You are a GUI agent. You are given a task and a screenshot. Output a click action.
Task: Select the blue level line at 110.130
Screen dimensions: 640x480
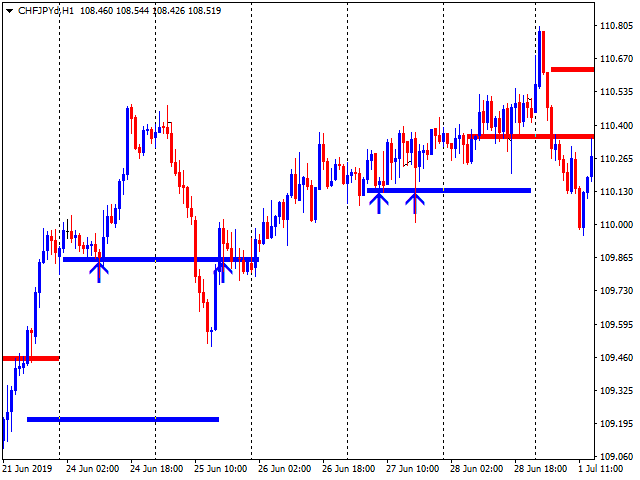(x=449, y=191)
